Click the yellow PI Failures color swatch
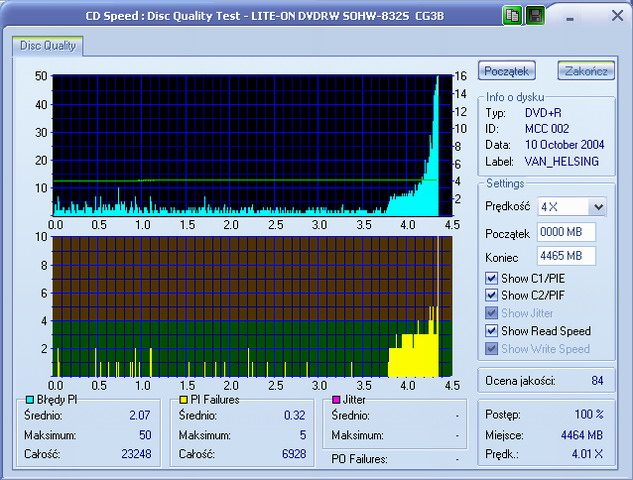 (x=183, y=400)
